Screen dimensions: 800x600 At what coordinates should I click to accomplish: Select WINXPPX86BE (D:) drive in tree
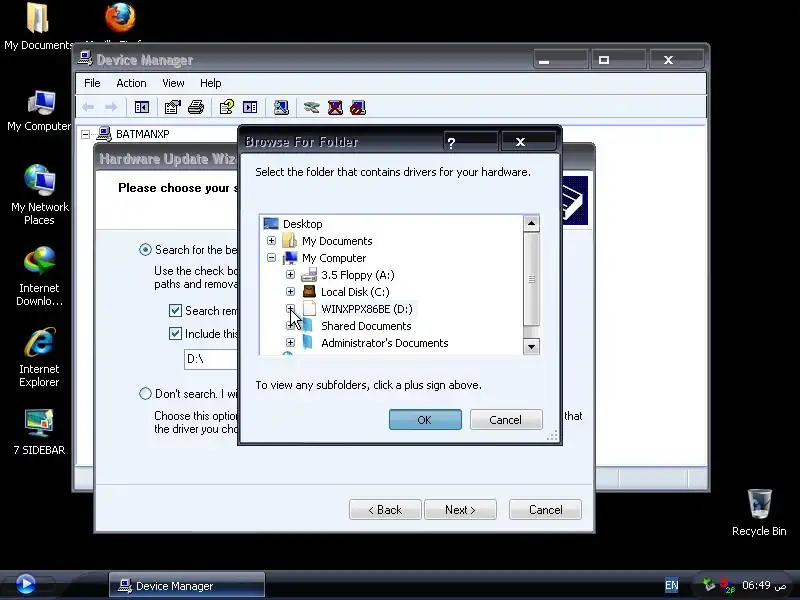click(x=367, y=309)
